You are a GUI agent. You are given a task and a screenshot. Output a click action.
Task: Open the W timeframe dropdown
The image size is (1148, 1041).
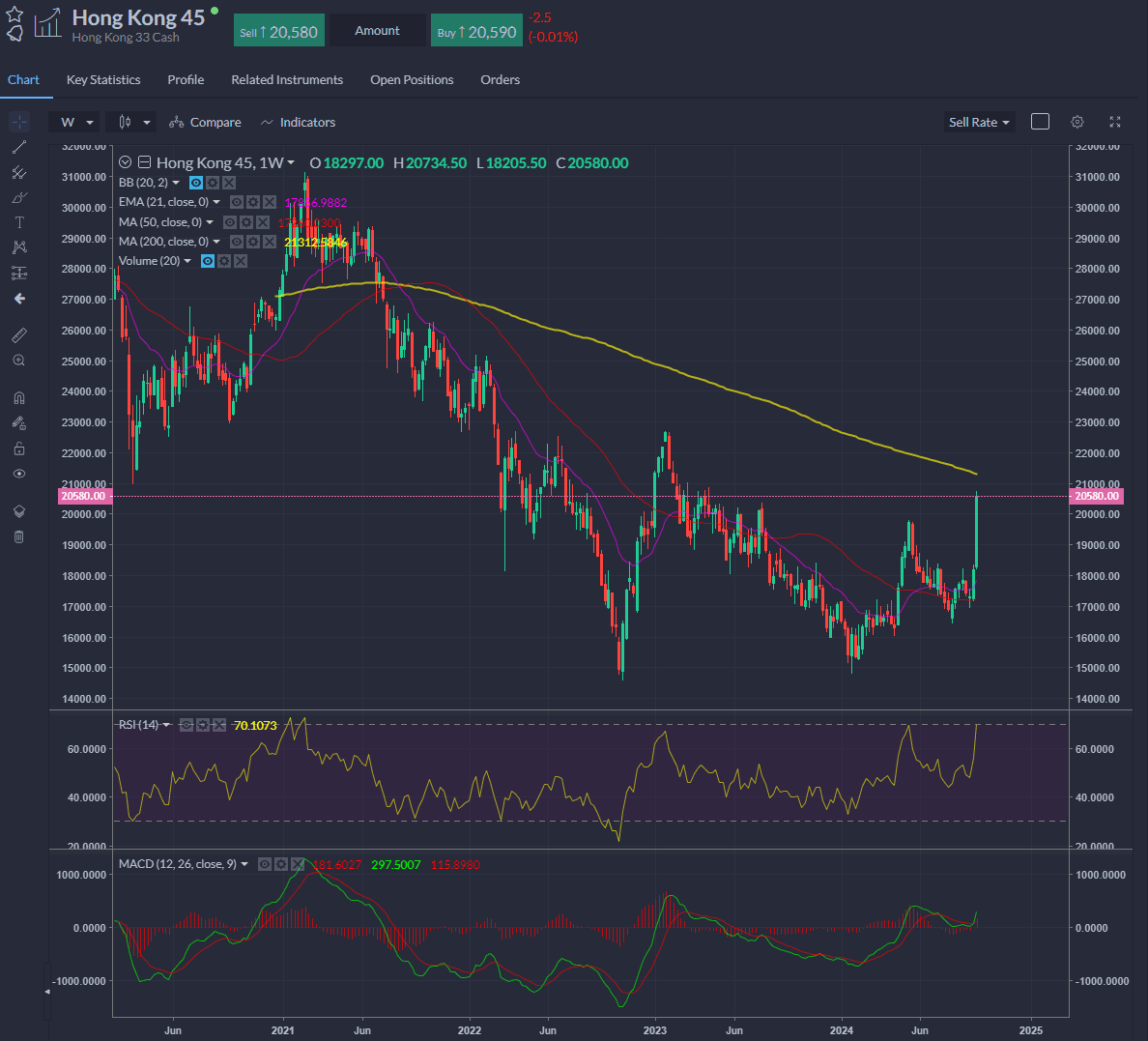click(74, 123)
